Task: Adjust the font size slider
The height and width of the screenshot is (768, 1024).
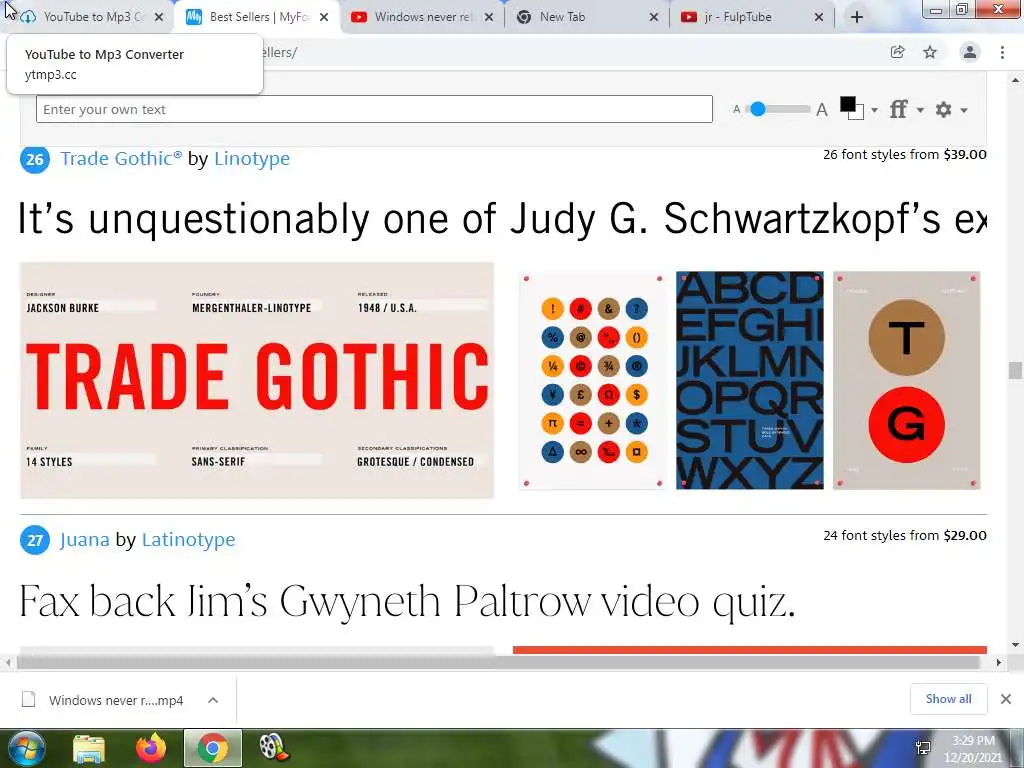Action: 758,109
